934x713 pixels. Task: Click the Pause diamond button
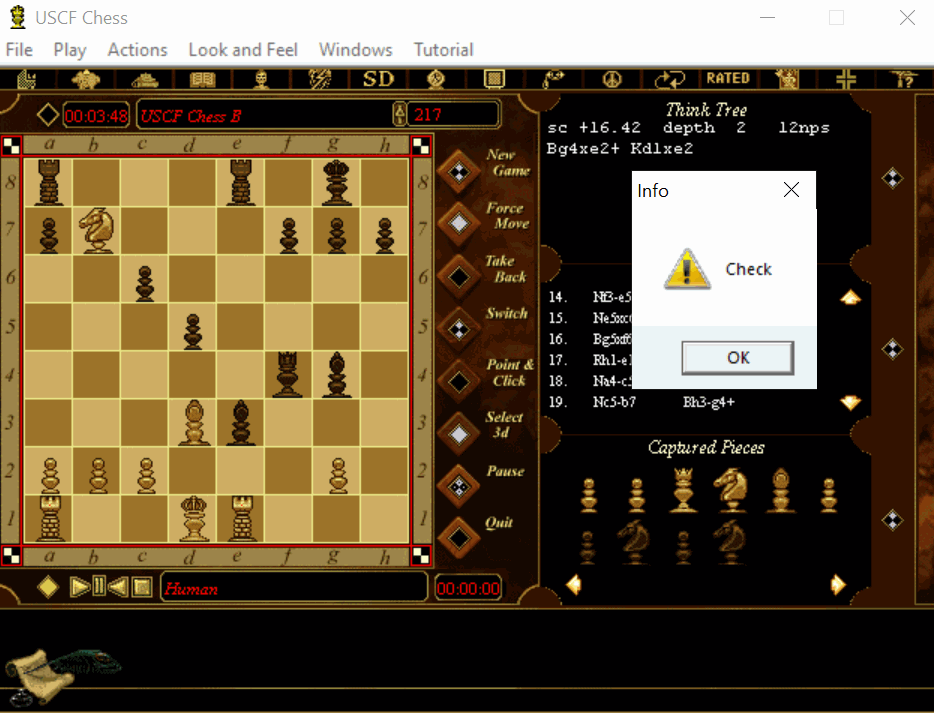pyautogui.click(x=459, y=486)
